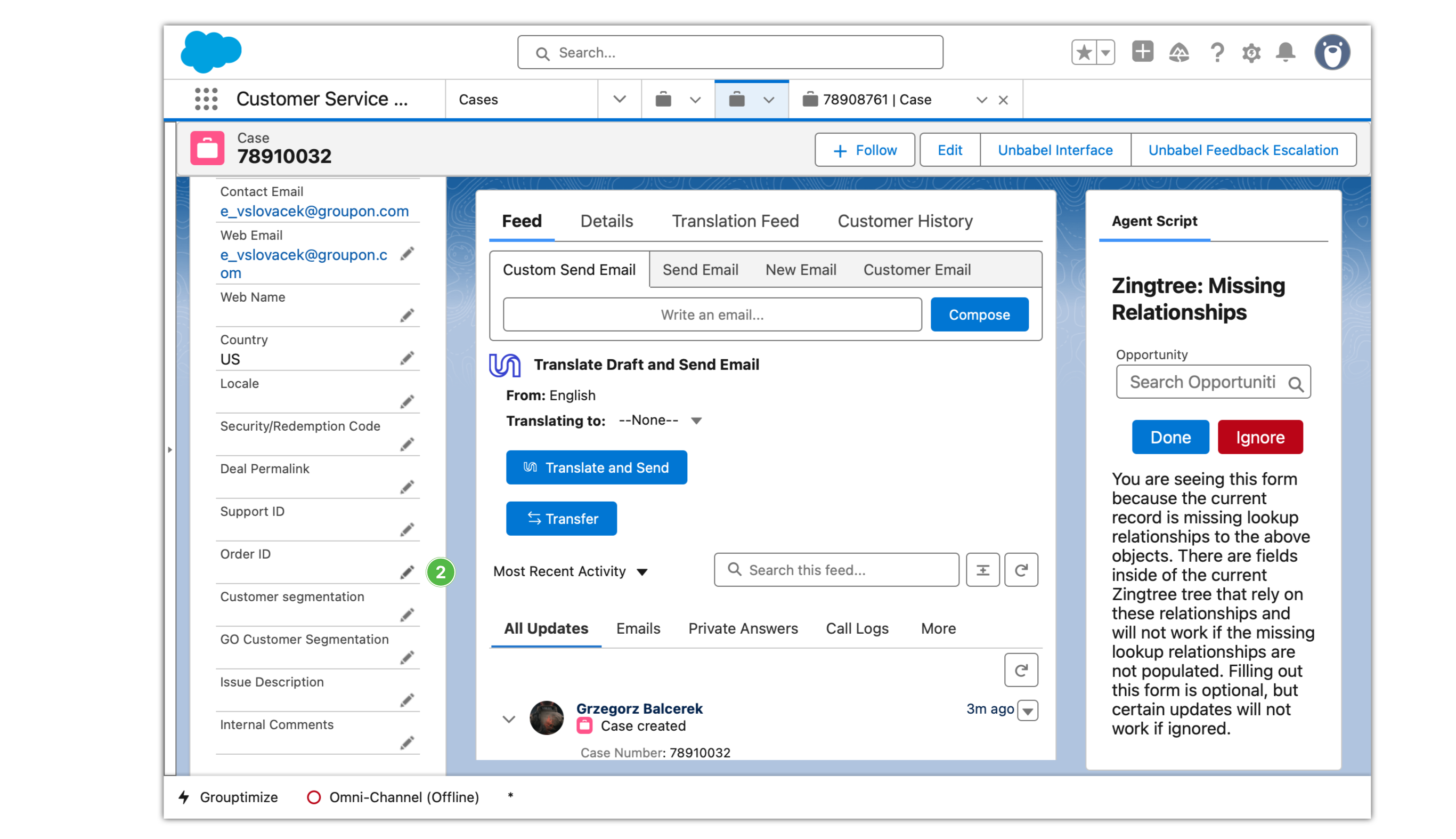1456x839 pixels.
Task: Open the App Launcher grid icon
Action: tap(206, 99)
